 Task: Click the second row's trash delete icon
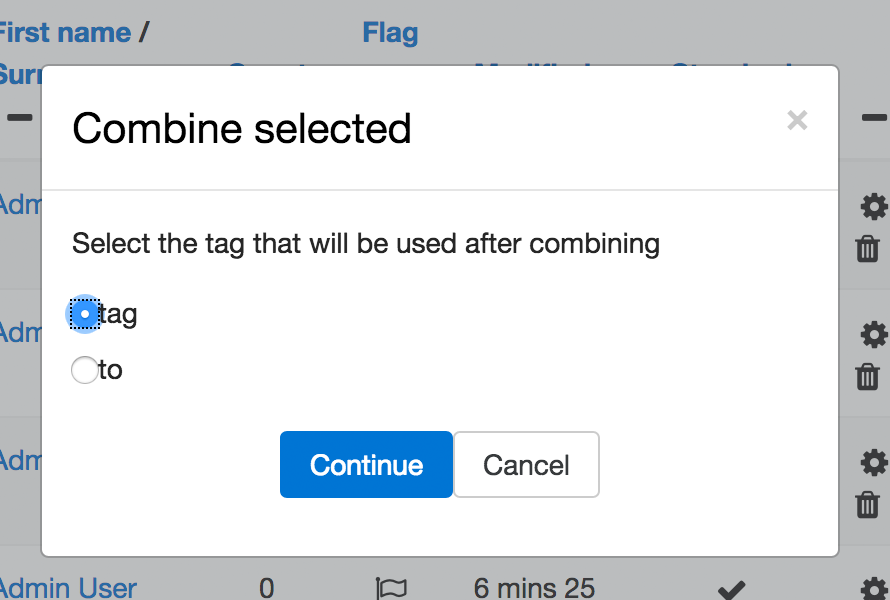point(867,377)
